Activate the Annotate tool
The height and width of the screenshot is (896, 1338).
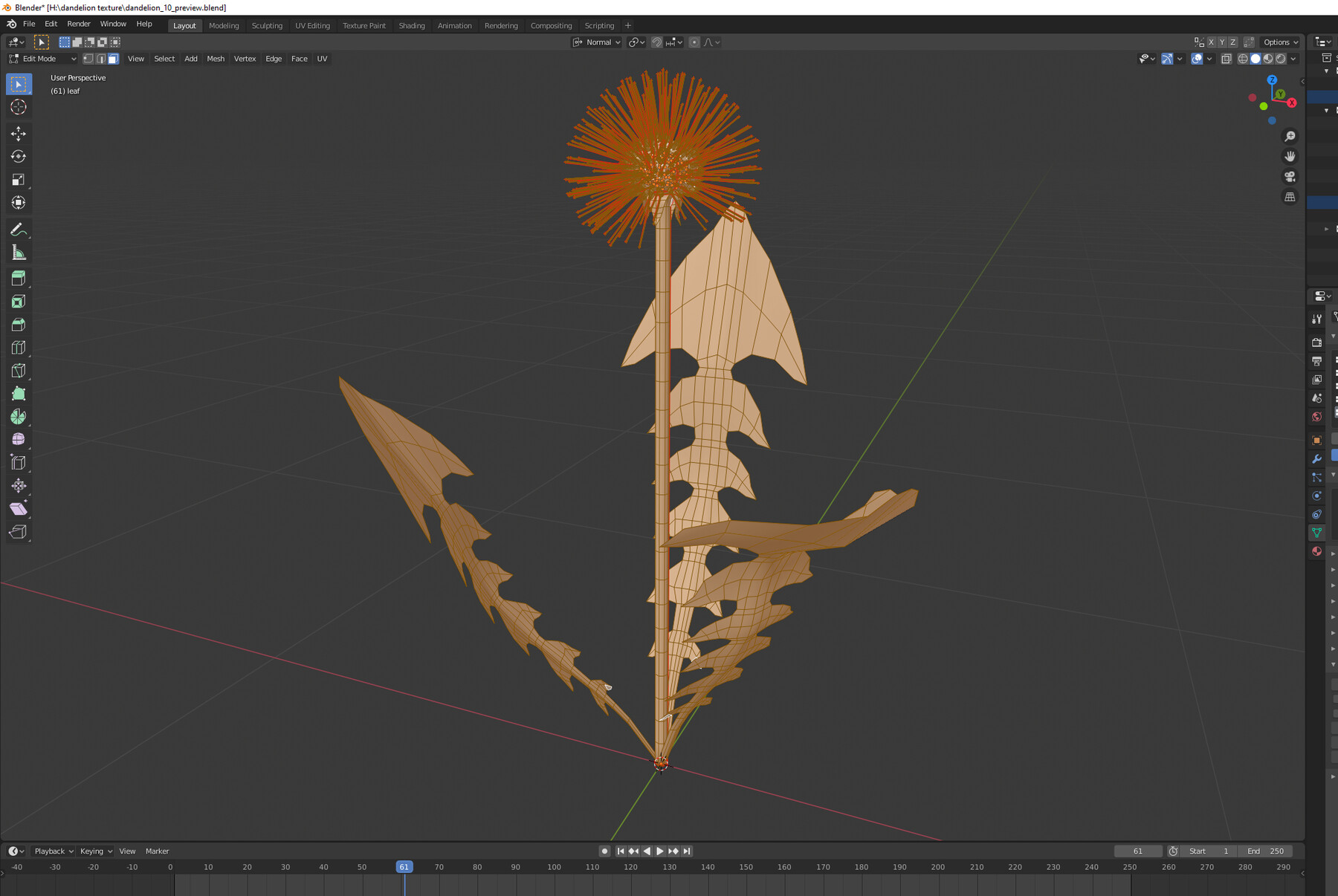tap(19, 229)
